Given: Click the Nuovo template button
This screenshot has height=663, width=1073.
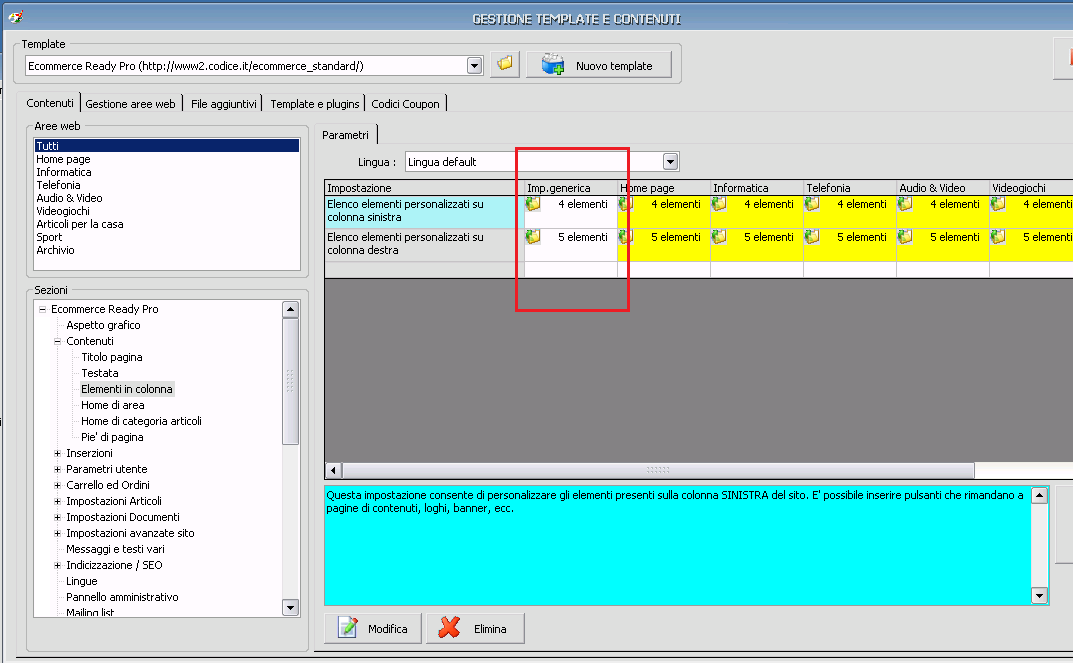Looking at the screenshot, I should [x=599, y=65].
